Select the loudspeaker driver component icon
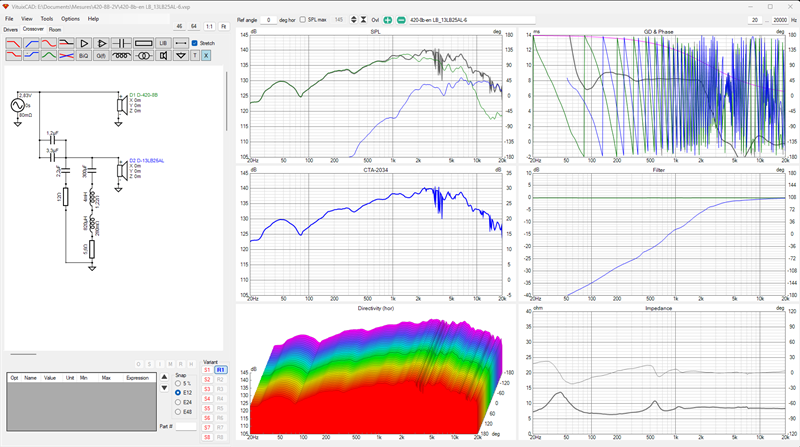800x447 pixels. point(163,56)
